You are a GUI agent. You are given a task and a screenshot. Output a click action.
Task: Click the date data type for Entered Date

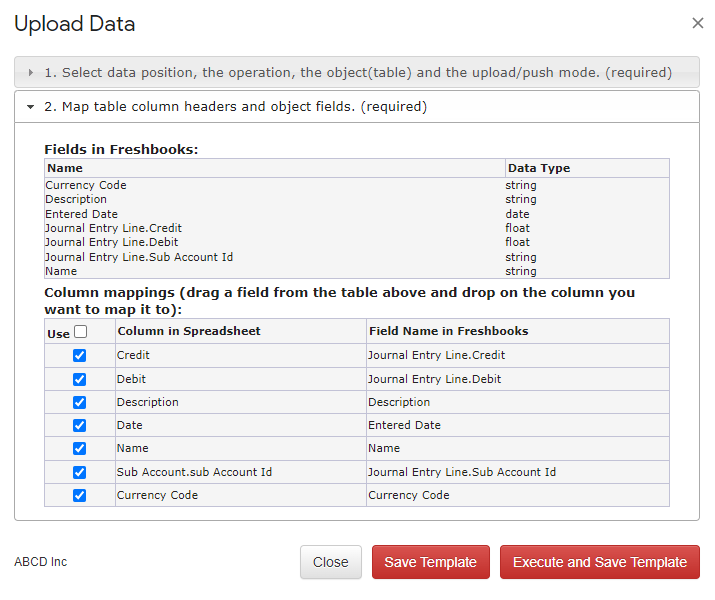point(517,214)
